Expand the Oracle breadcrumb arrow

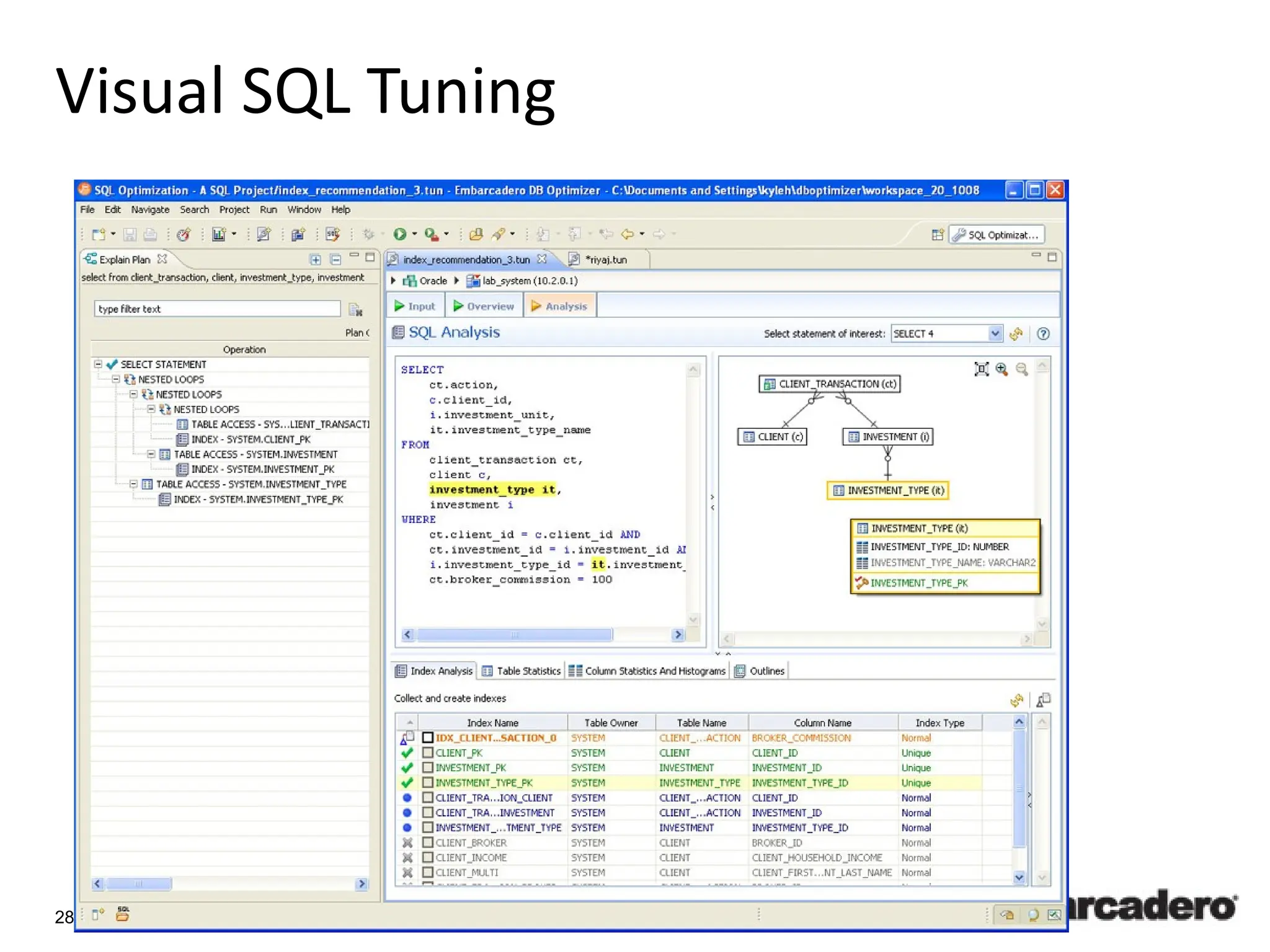394,281
